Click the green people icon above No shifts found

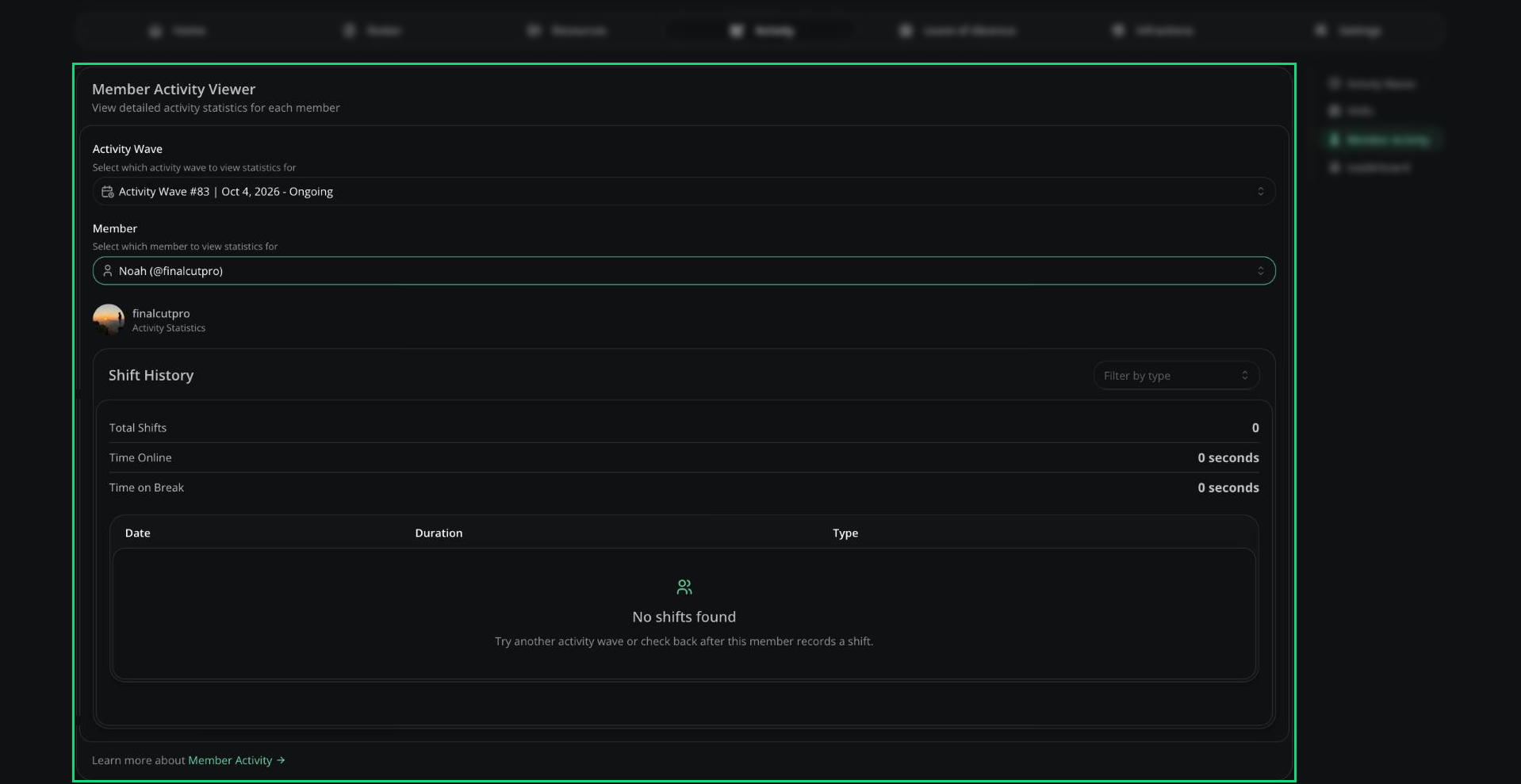tap(684, 587)
